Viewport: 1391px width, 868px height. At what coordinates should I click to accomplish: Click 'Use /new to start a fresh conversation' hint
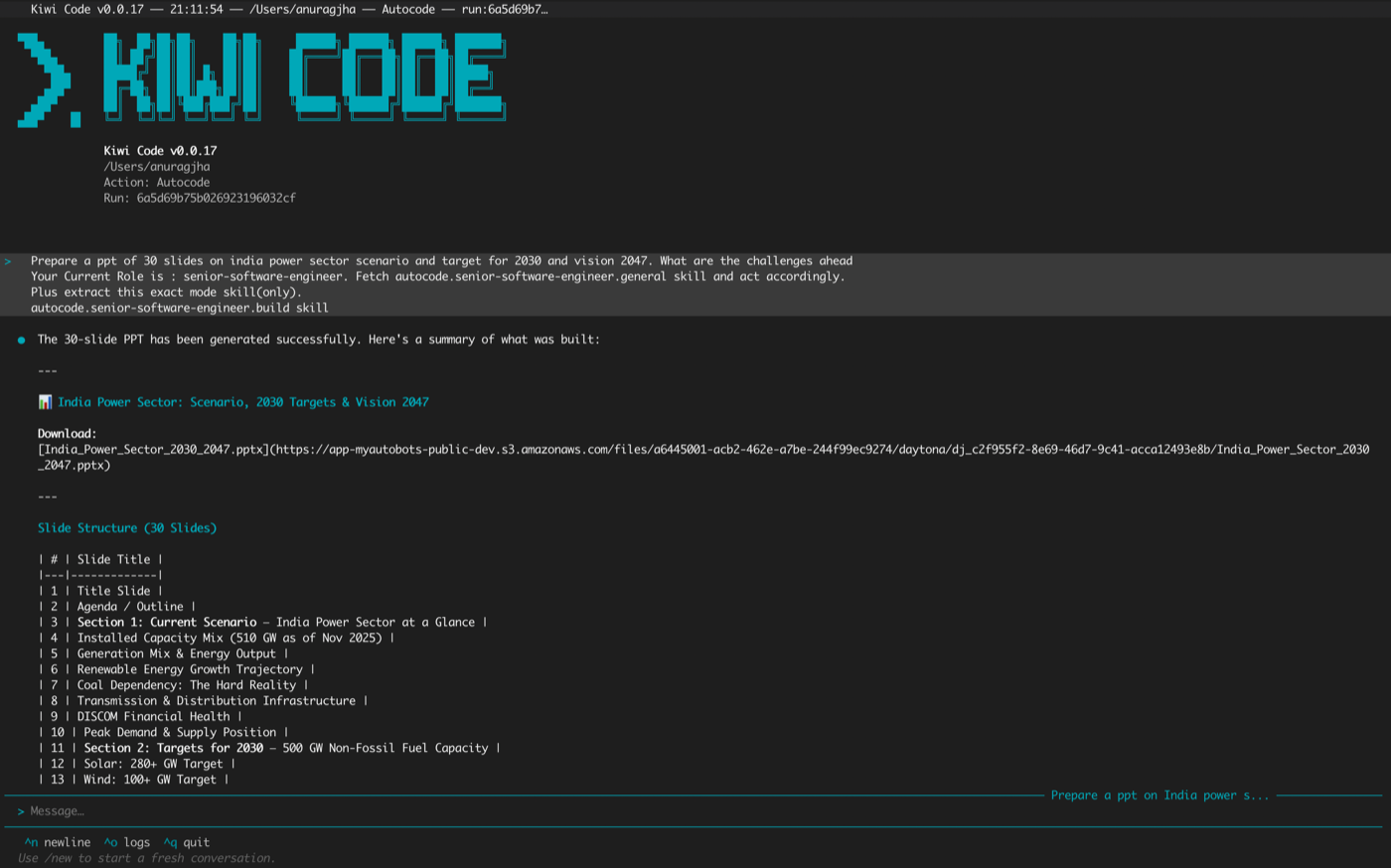pyautogui.click(x=147, y=858)
